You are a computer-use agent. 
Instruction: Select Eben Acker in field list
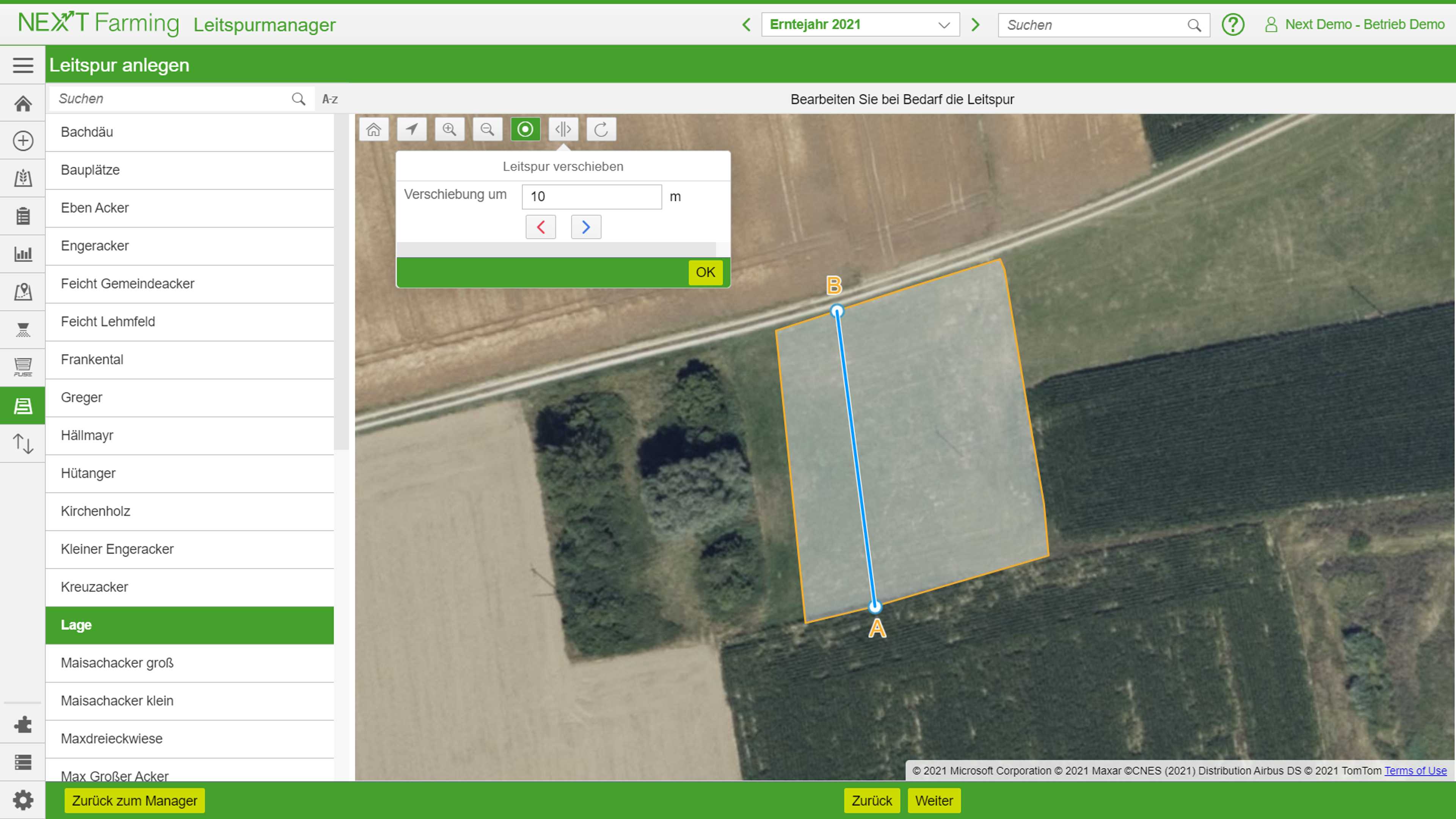tap(189, 208)
